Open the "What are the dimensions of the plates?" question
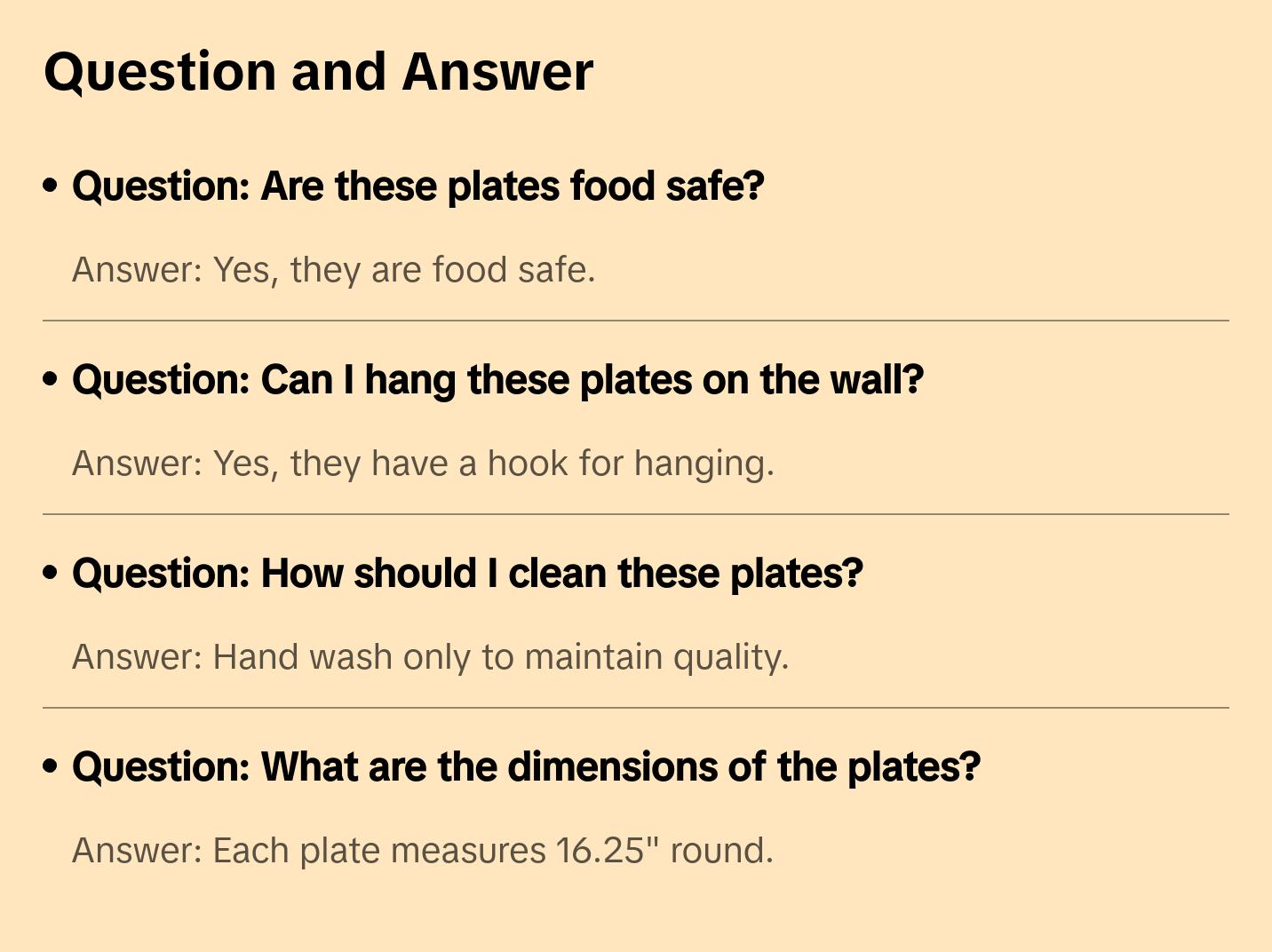1272x952 pixels. pyautogui.click(x=526, y=767)
